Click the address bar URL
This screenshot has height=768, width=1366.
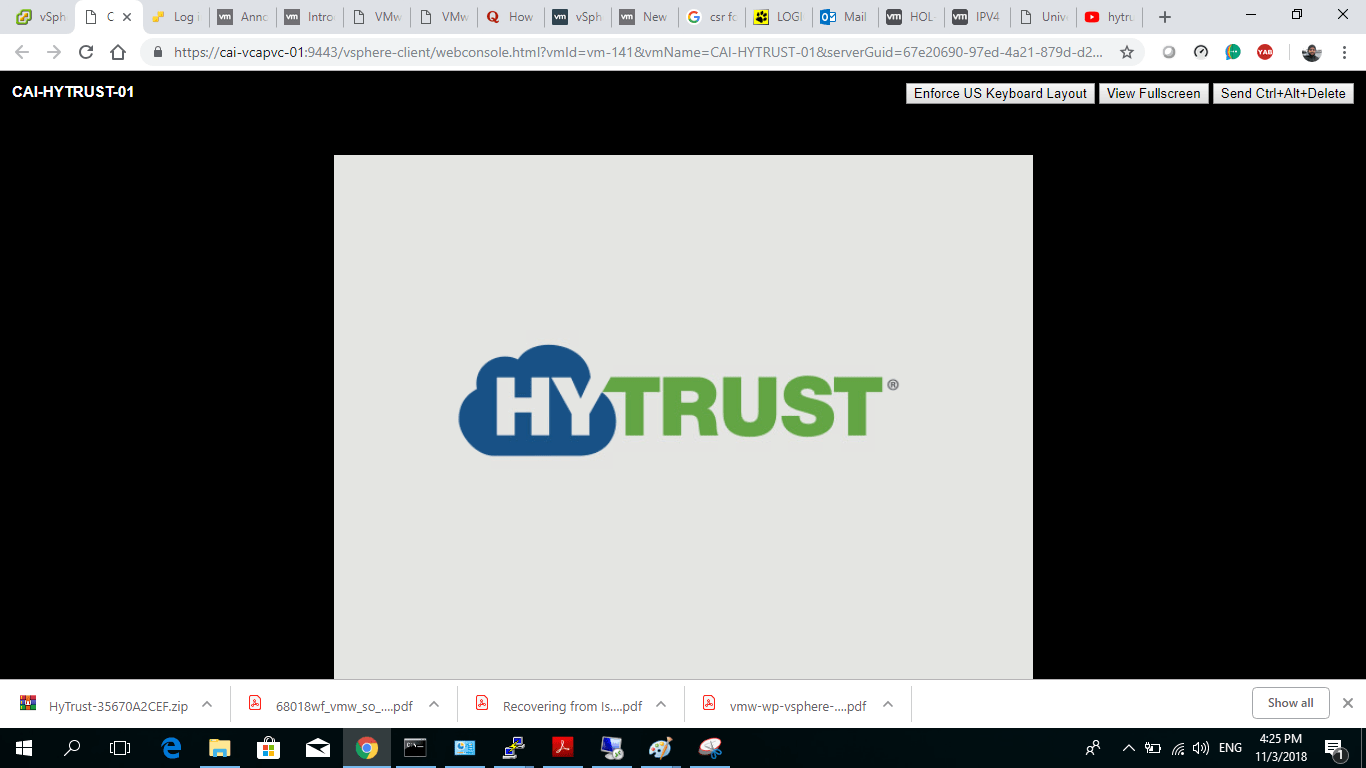coord(639,52)
